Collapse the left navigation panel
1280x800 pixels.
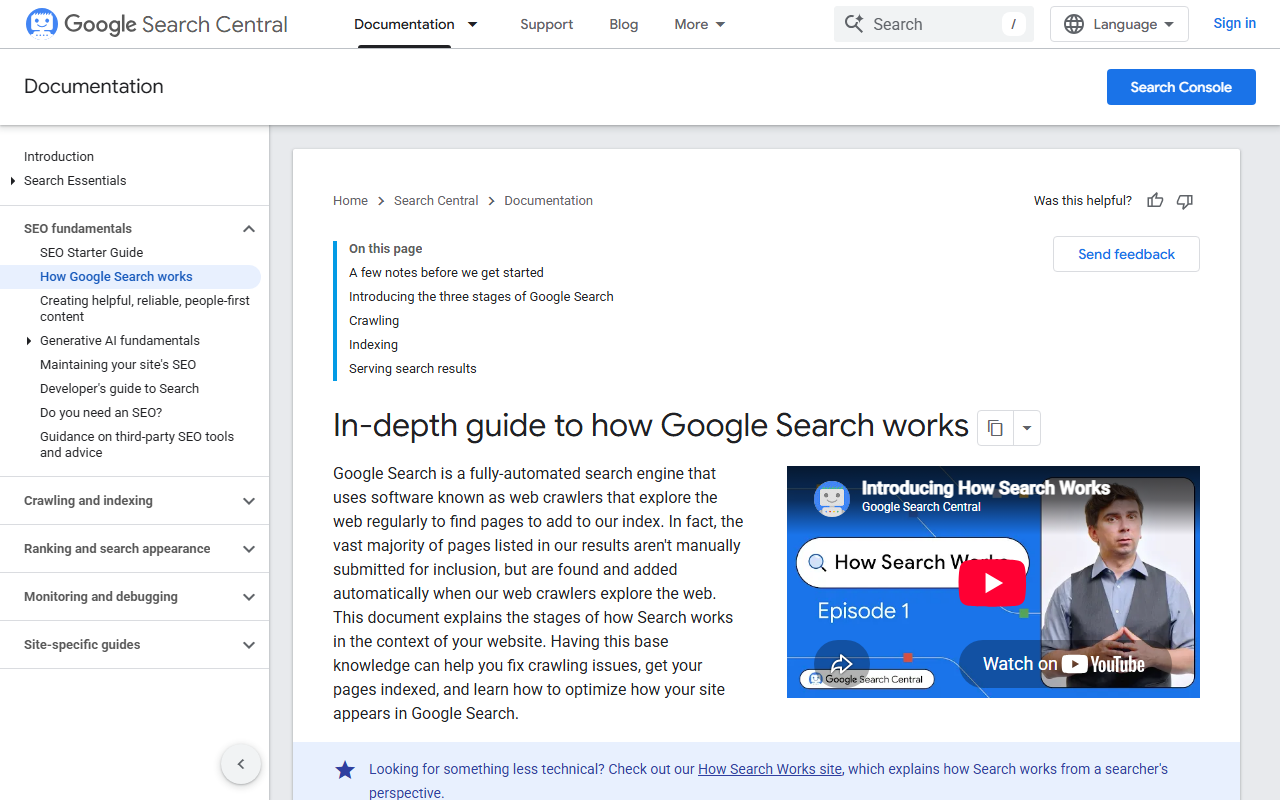tap(241, 764)
